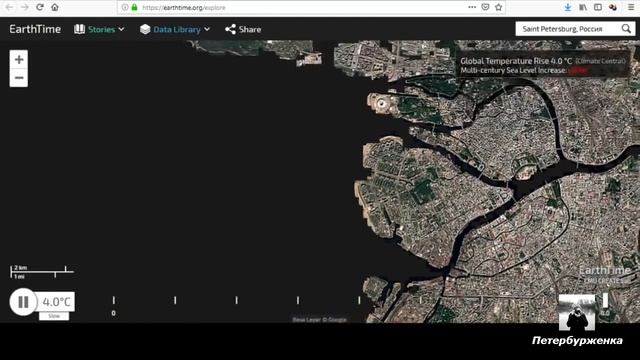Jump to the fifth timeline tick

point(359,300)
